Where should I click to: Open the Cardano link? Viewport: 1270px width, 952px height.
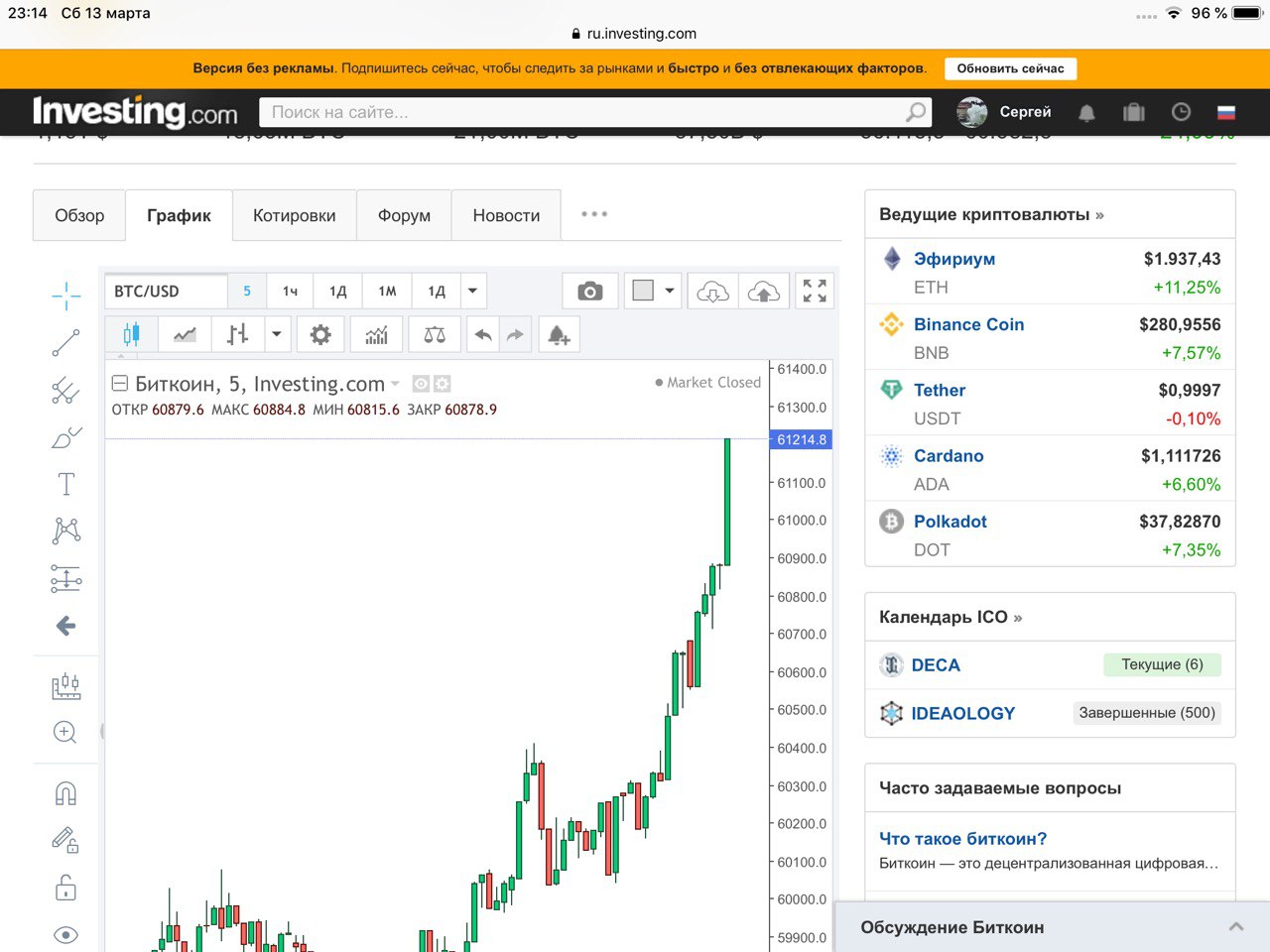coord(949,456)
